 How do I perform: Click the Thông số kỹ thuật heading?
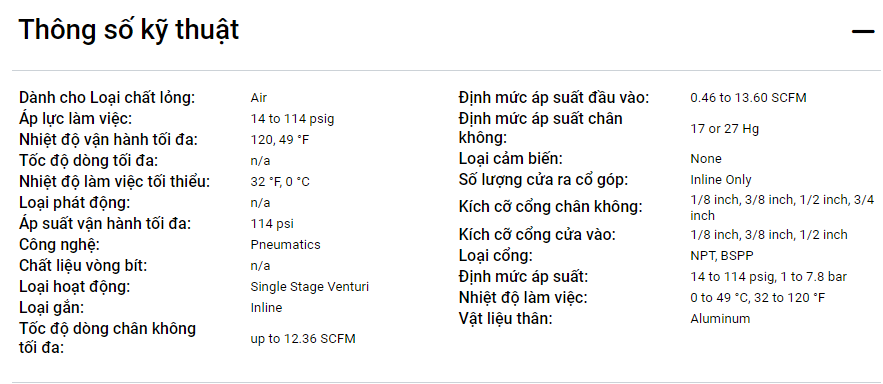coord(129,30)
